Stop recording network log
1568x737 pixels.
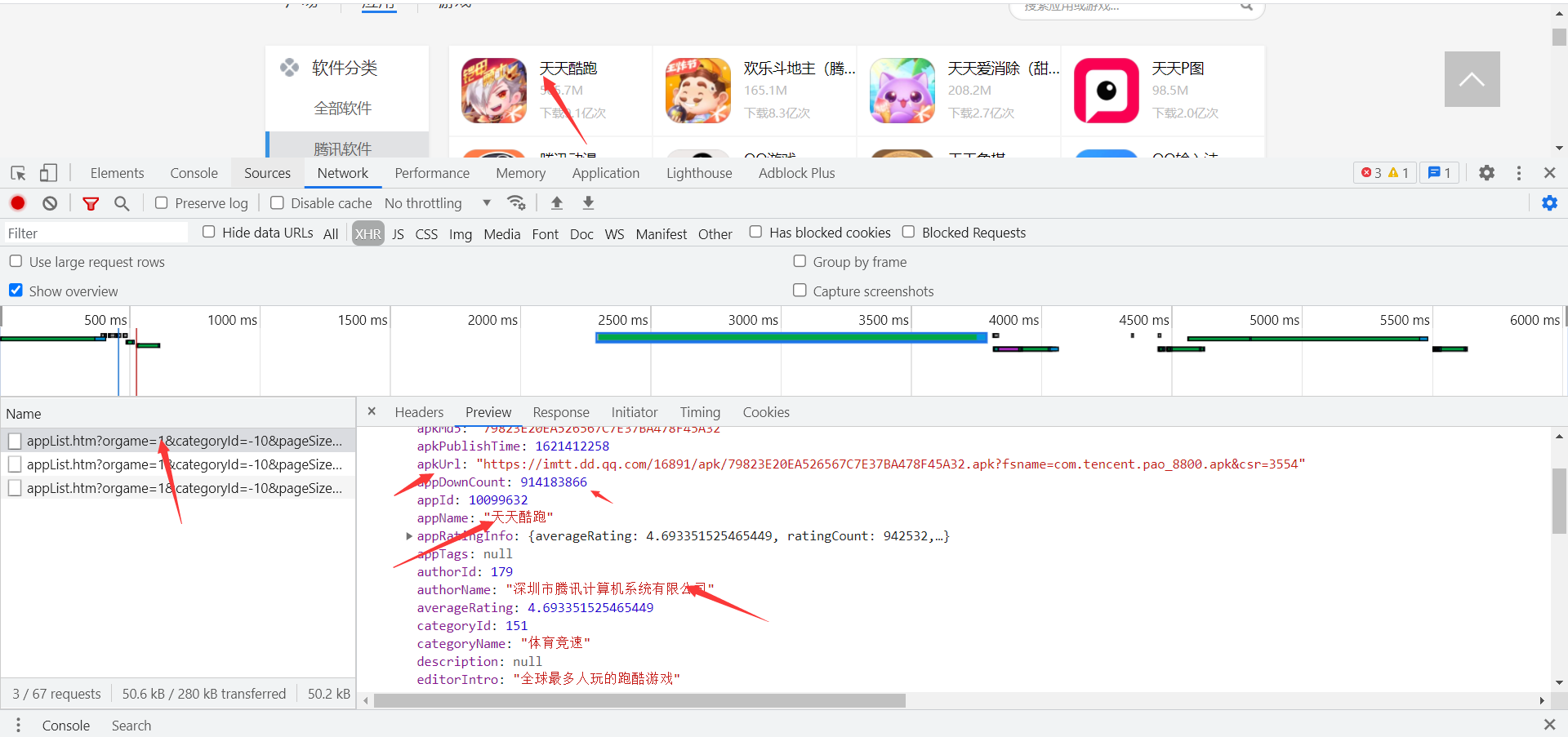[x=18, y=203]
